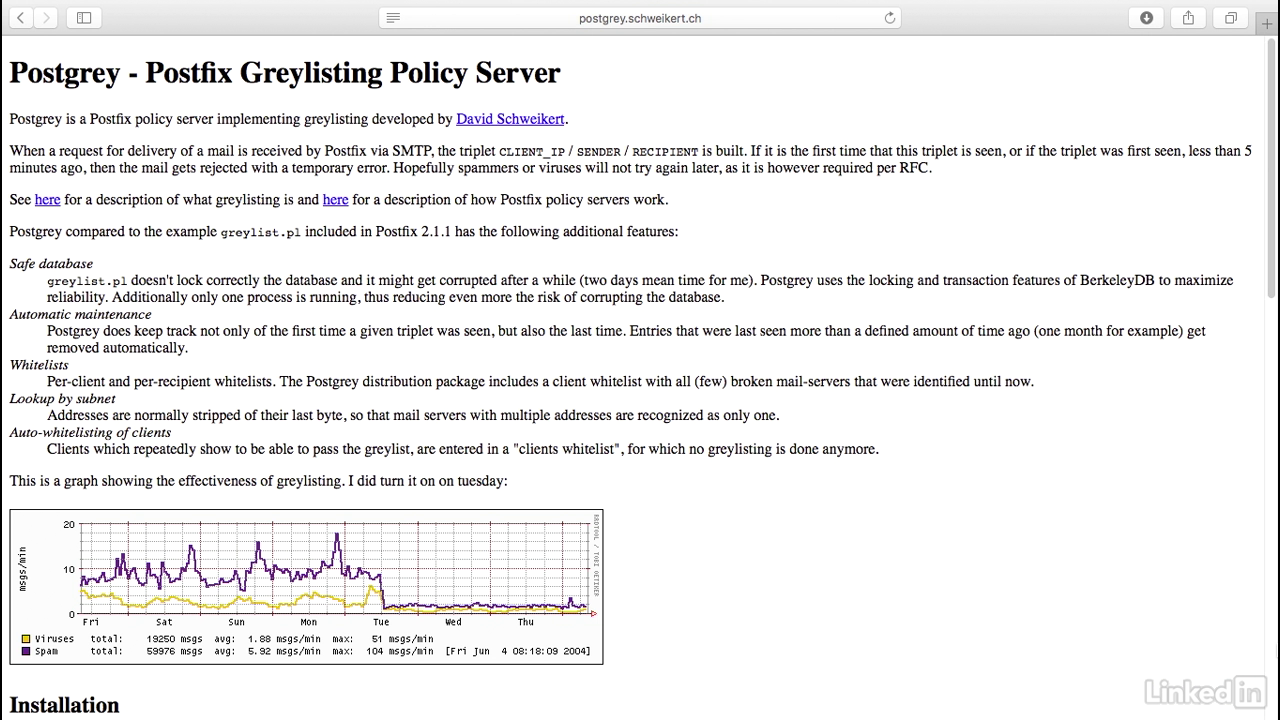1280x720 pixels.
Task: Show the downloads list
Action: (1146, 17)
